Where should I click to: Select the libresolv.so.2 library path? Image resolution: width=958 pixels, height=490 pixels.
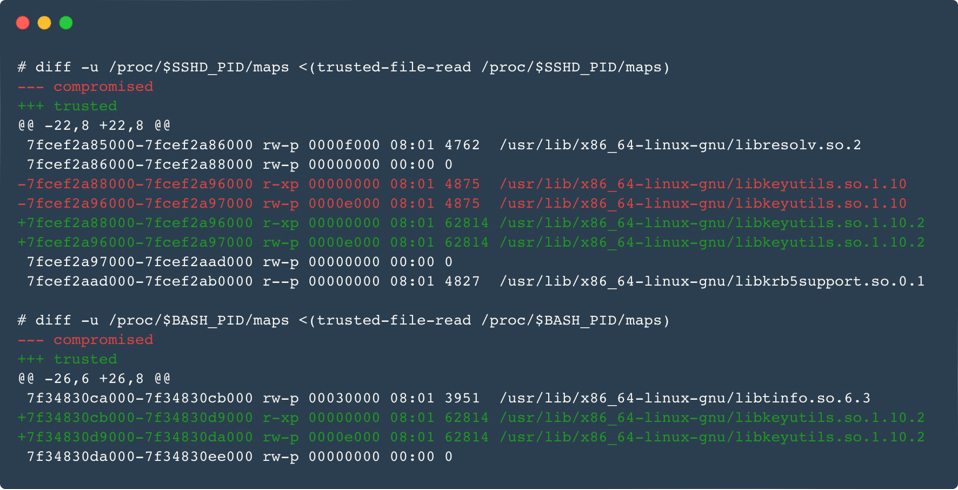pyautogui.click(x=680, y=145)
